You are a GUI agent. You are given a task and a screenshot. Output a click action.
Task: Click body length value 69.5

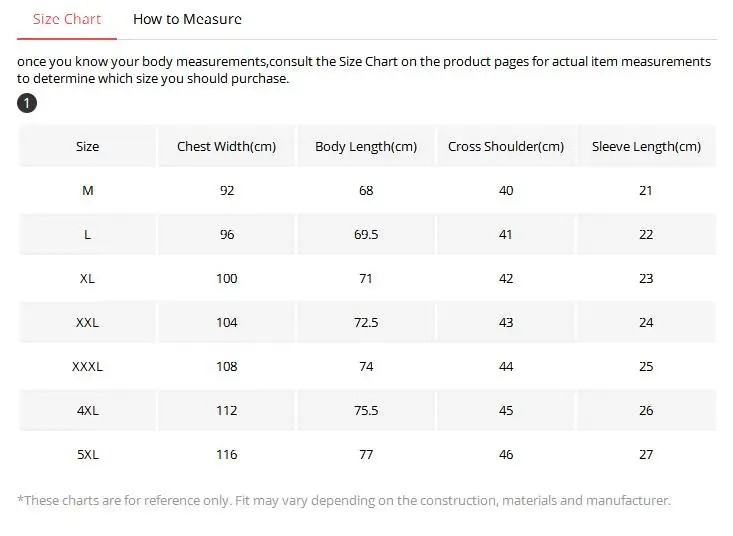[x=366, y=234]
